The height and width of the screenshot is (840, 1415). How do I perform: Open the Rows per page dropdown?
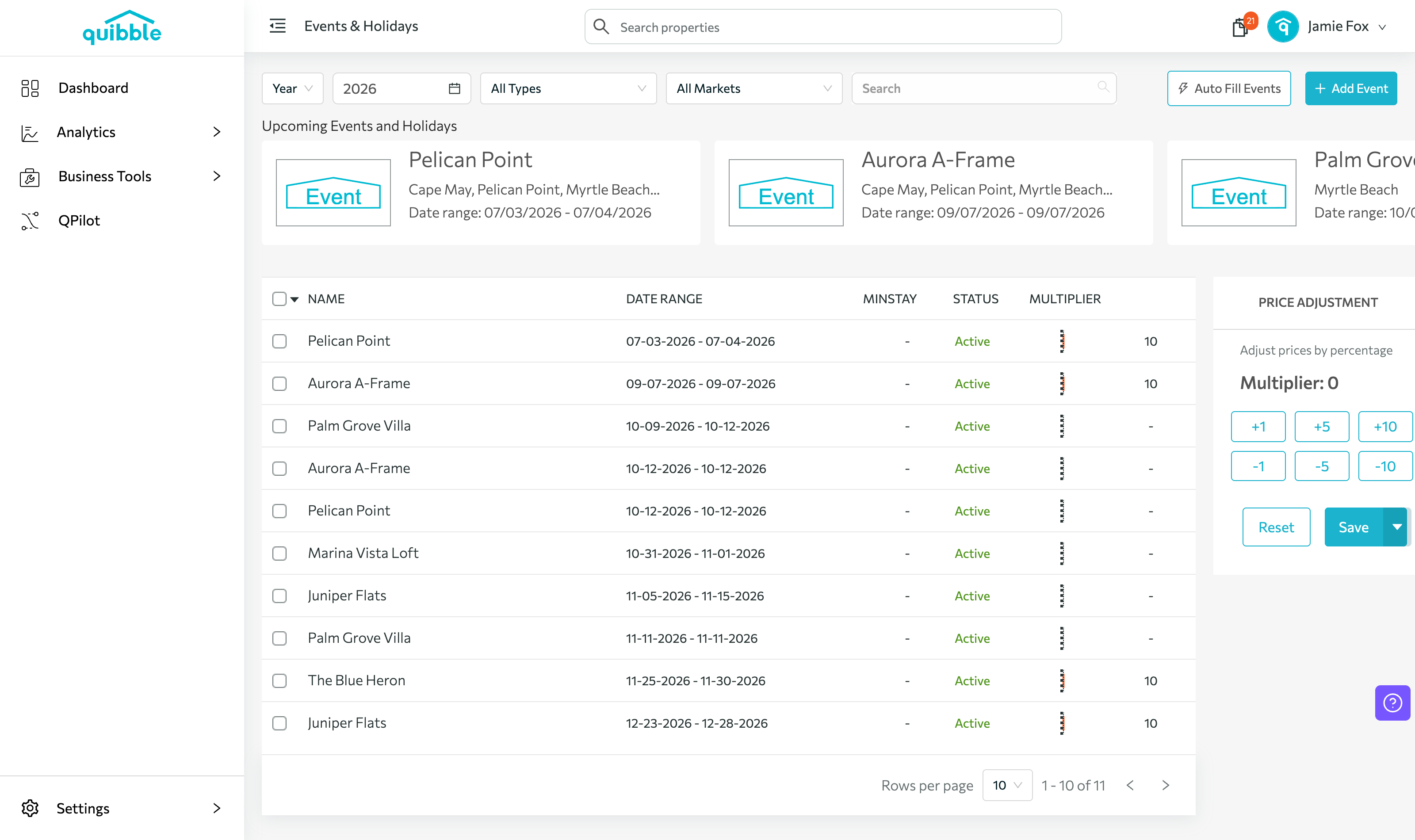(1007, 785)
